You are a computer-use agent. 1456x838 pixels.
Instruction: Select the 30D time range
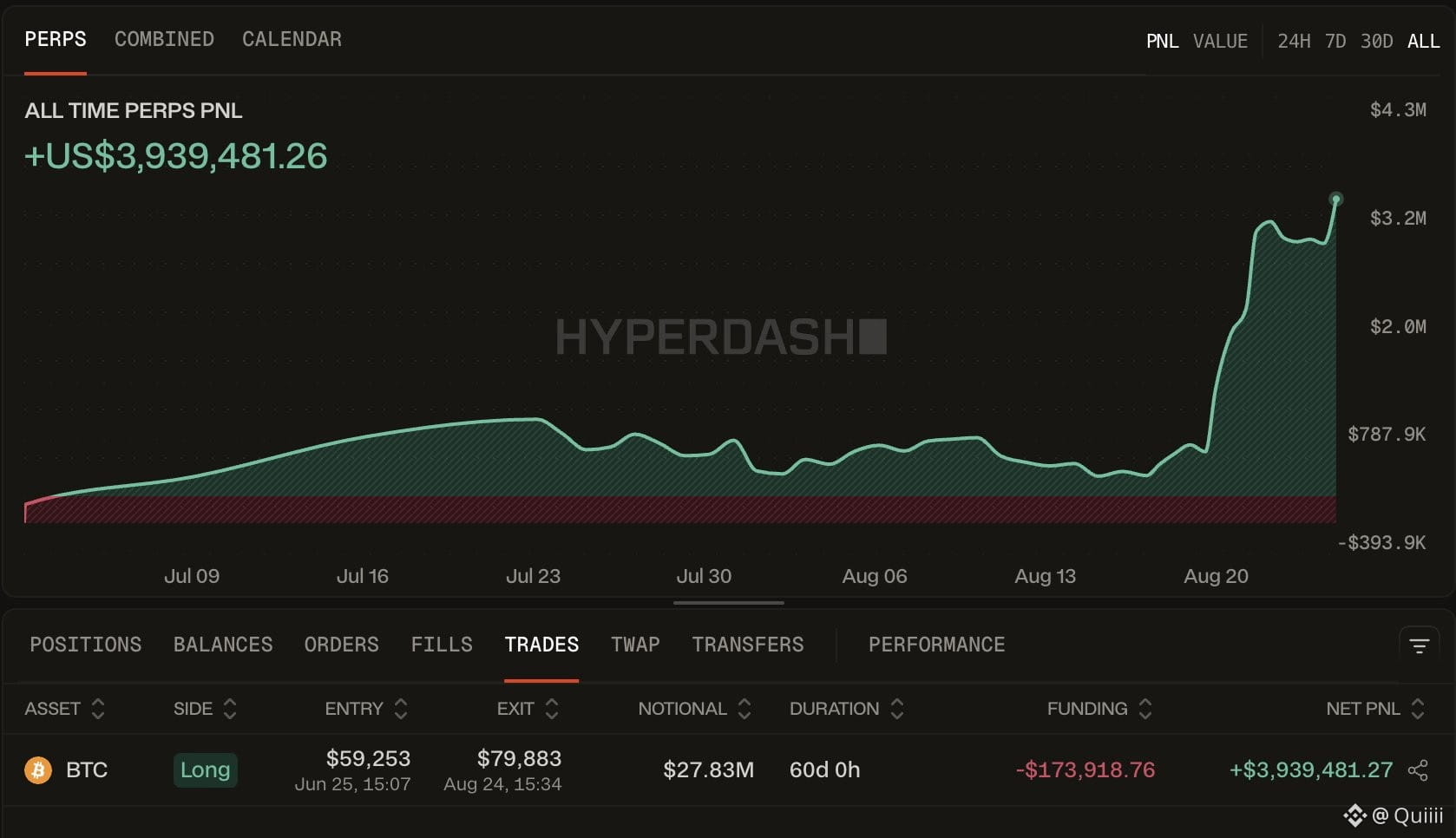(1376, 41)
